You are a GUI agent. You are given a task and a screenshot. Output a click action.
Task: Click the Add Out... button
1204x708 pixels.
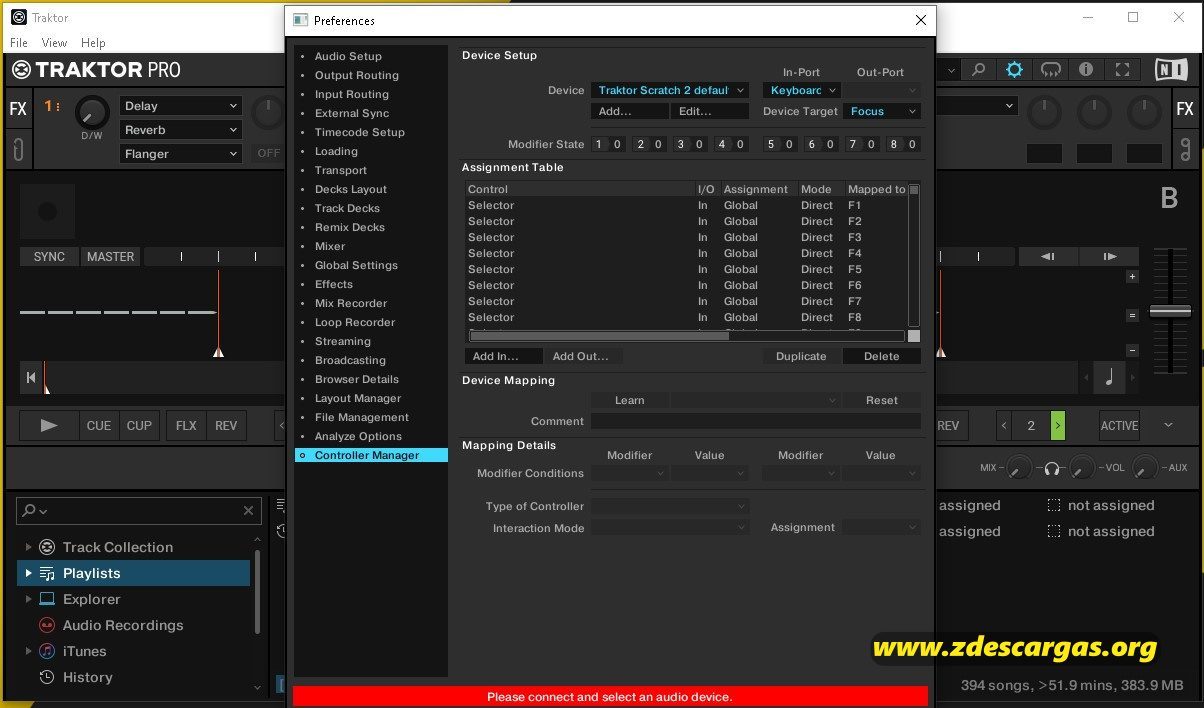[x=583, y=356]
